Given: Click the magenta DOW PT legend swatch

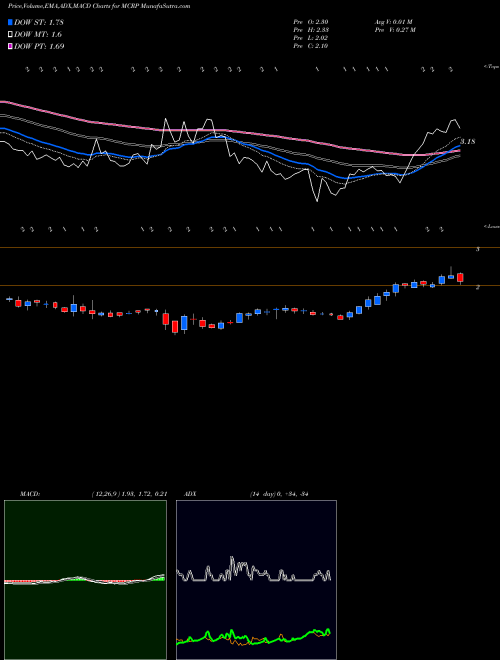Looking at the screenshot, I should [x=11, y=46].
